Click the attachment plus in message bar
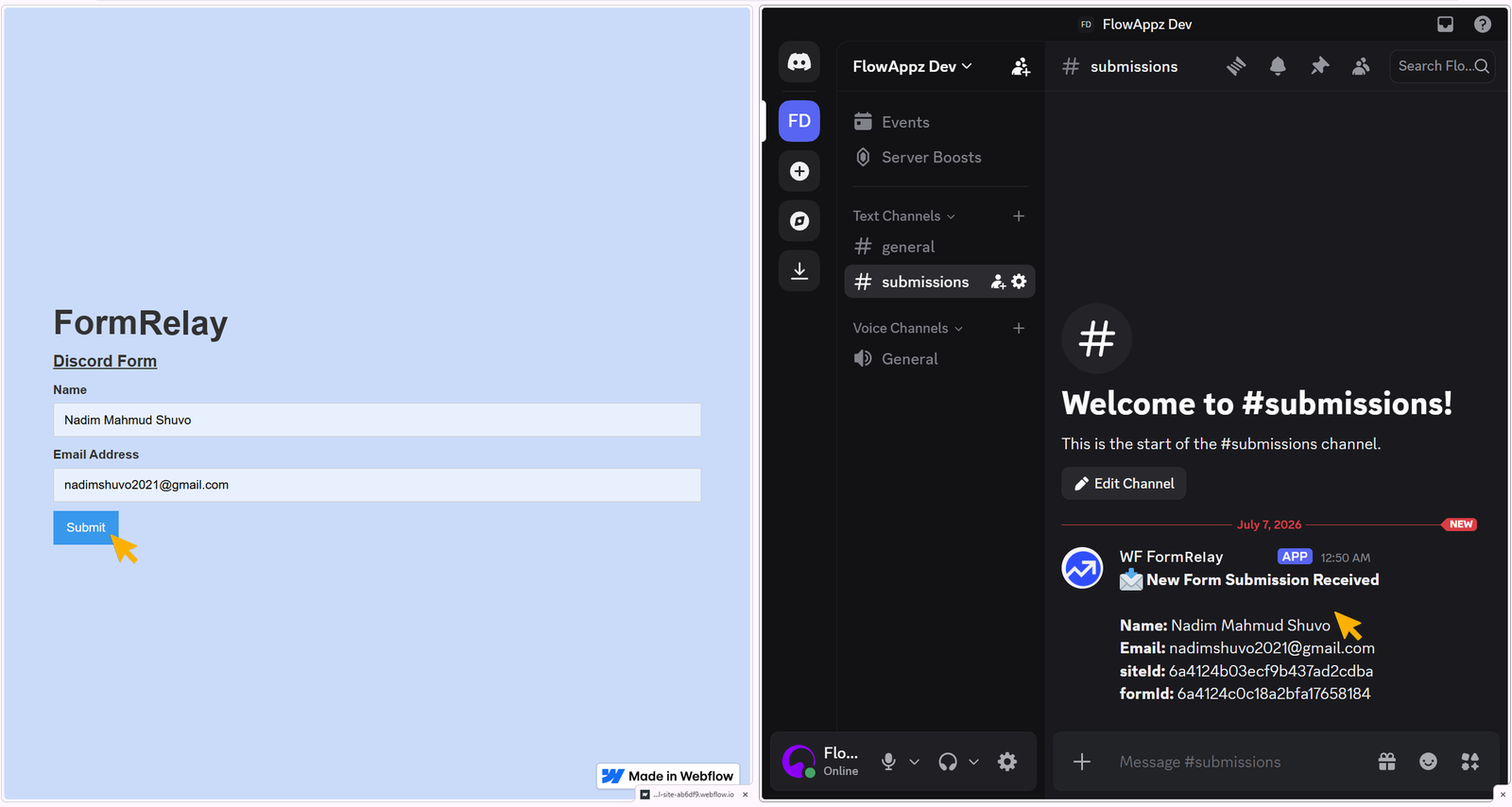The width and height of the screenshot is (1512, 807). pos(1082,762)
